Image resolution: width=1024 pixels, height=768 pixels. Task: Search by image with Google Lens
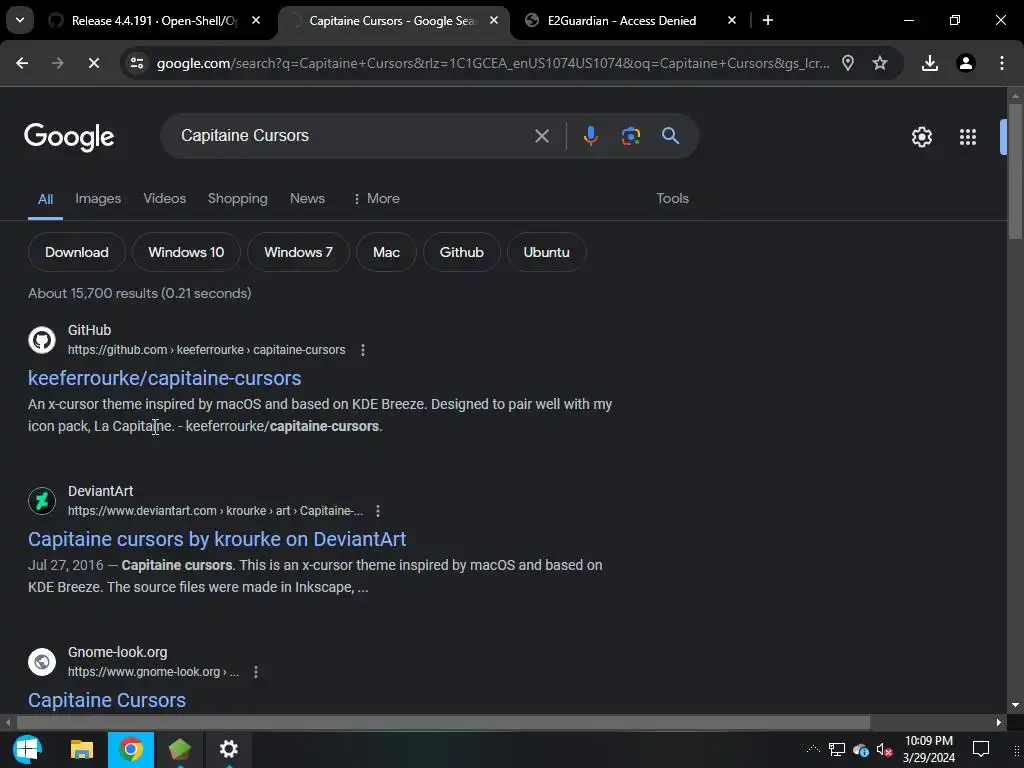[x=630, y=136]
